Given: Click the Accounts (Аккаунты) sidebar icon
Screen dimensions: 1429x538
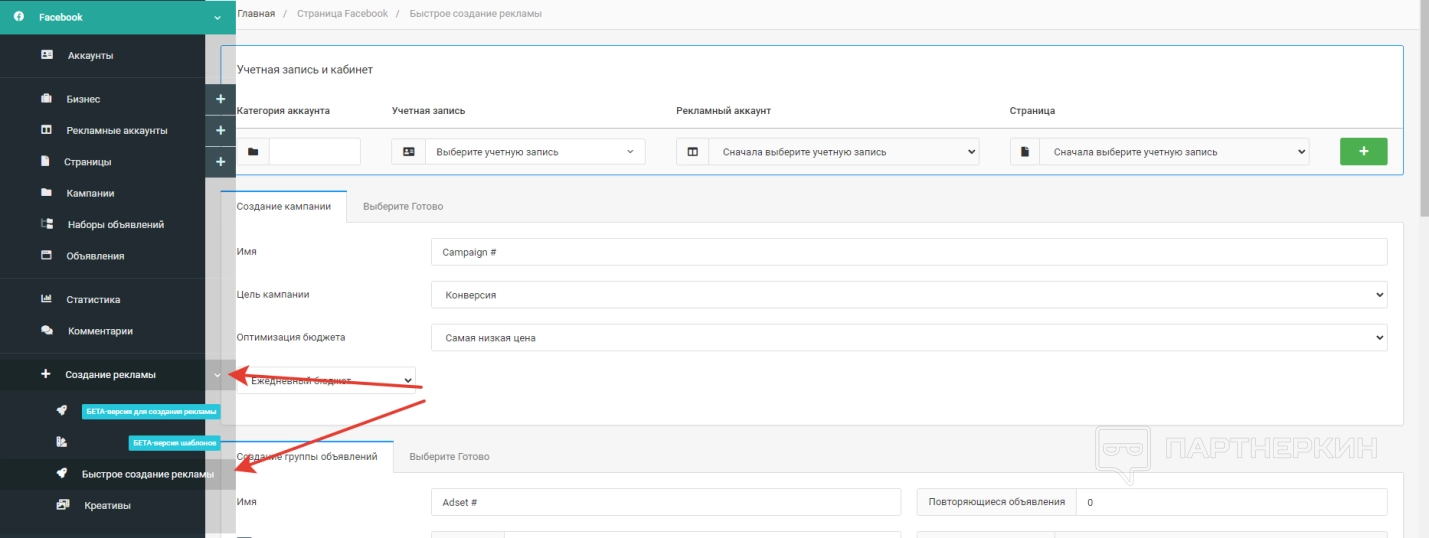Looking at the screenshot, I should (x=47, y=55).
